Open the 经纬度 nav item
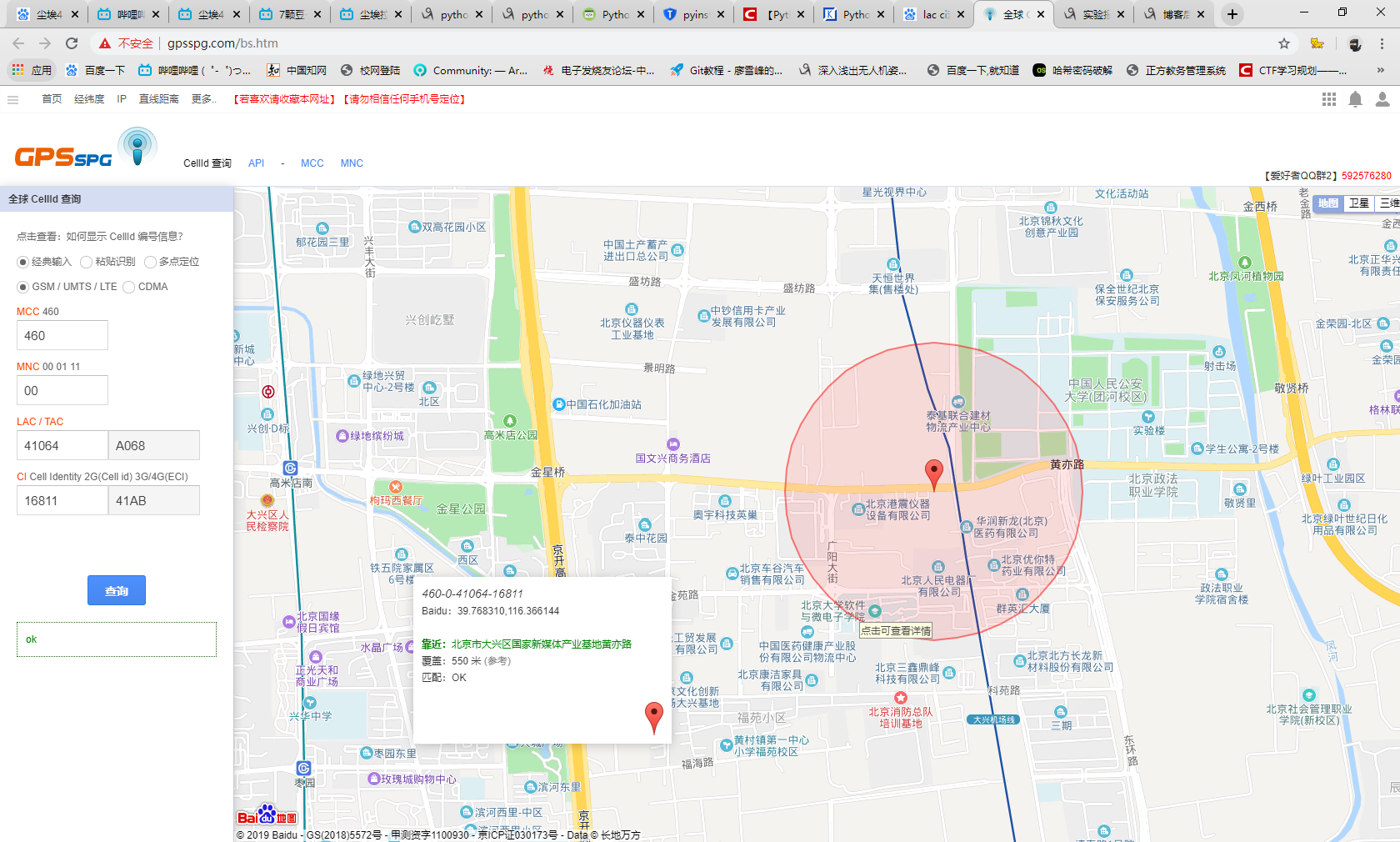The image size is (1400, 842). click(89, 99)
